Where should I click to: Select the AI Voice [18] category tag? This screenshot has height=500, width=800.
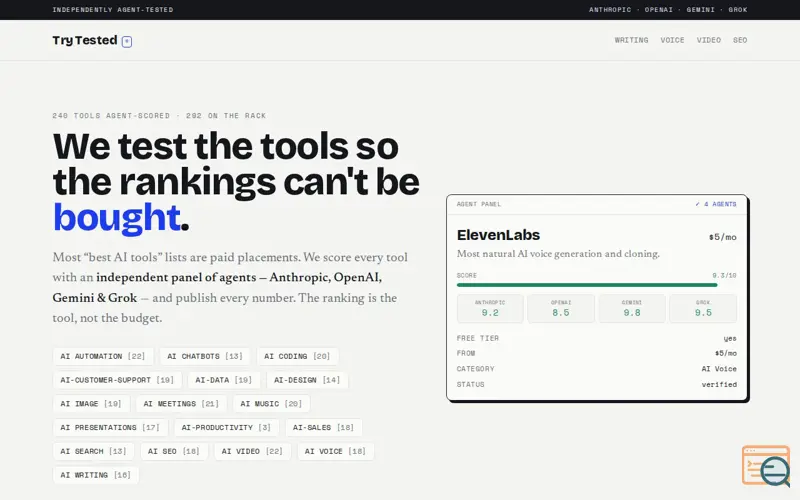pos(335,451)
